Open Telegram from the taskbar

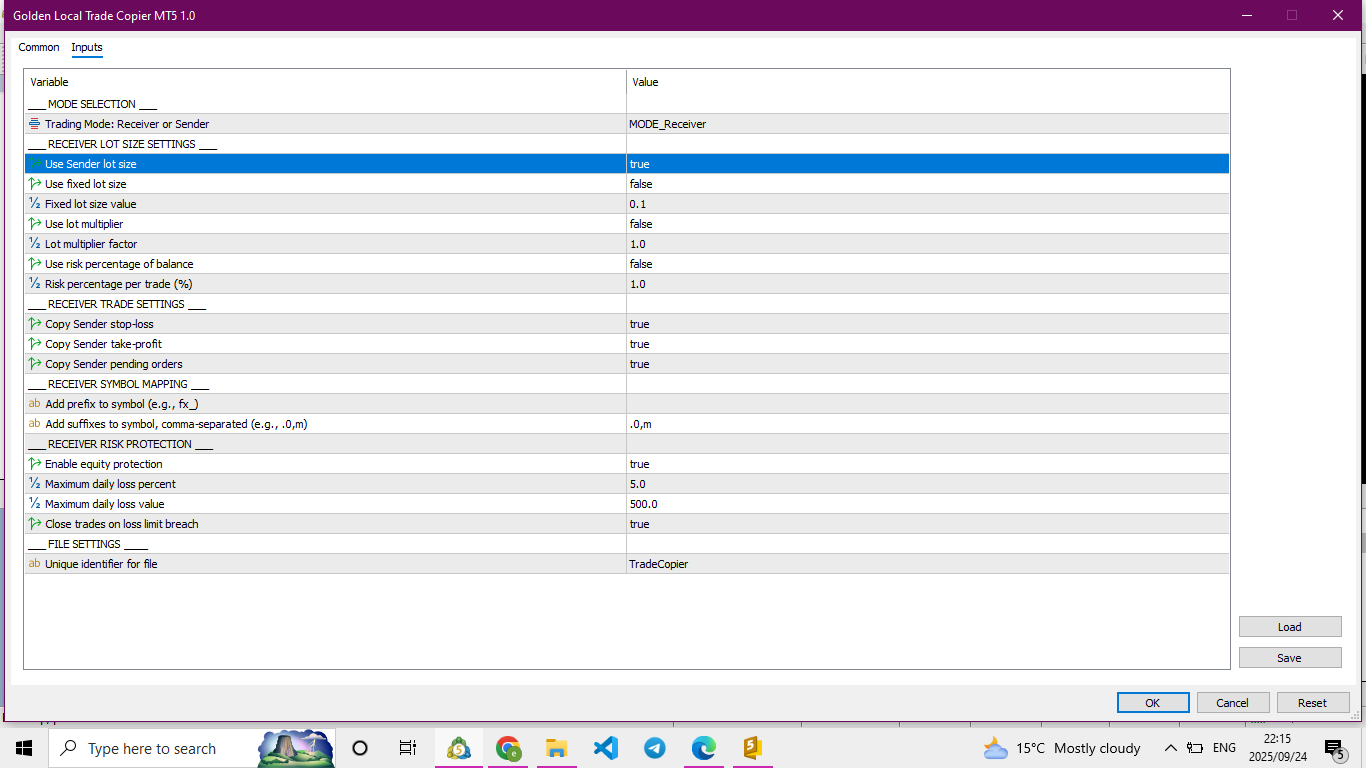pyautogui.click(x=655, y=748)
